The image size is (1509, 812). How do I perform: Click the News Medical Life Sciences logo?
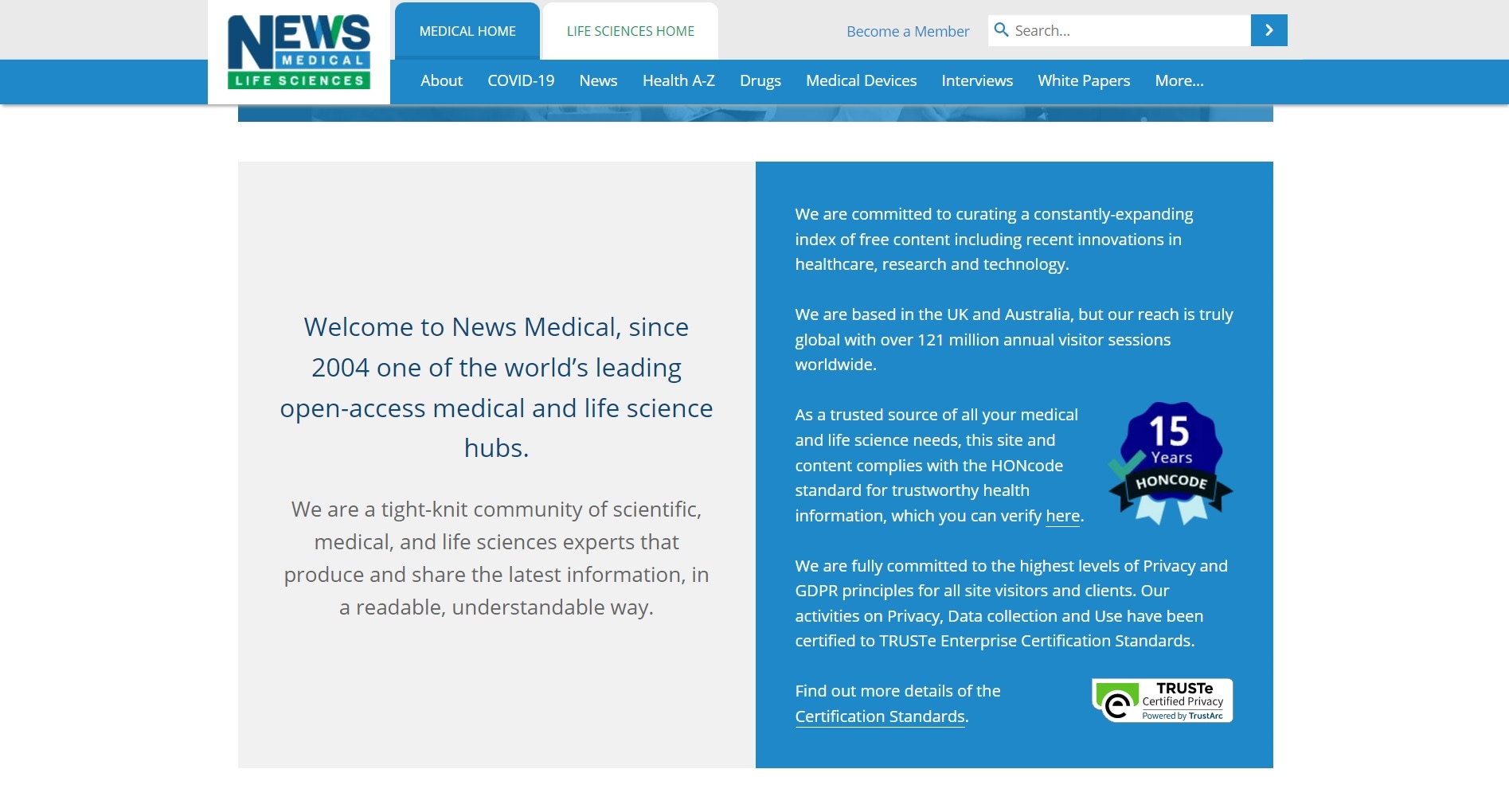coord(299,52)
